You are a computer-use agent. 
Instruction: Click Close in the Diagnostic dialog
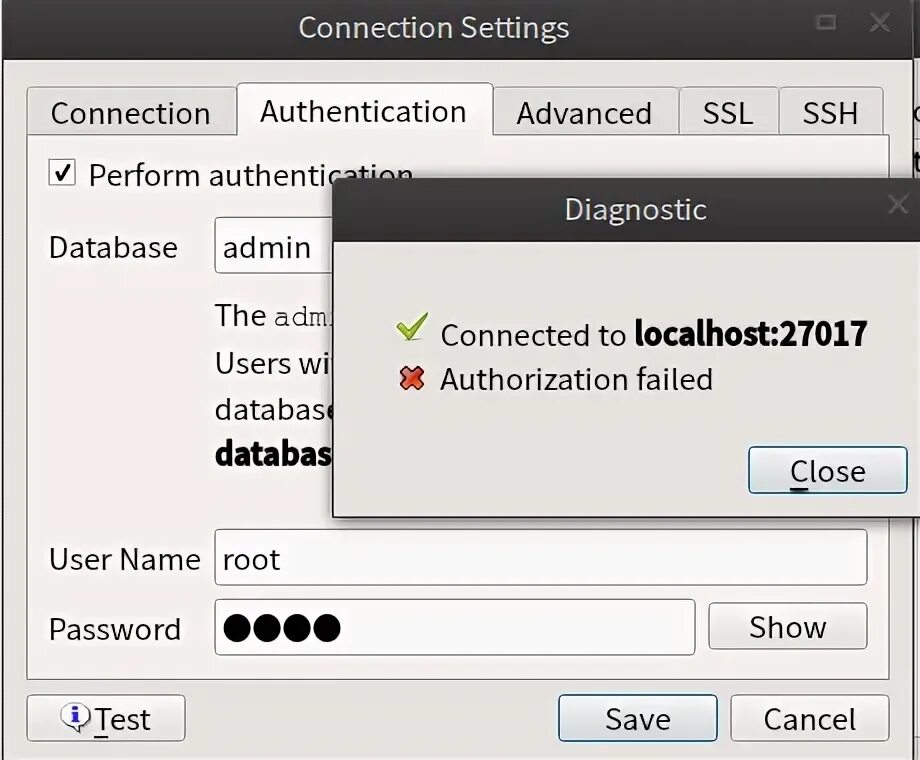point(827,470)
